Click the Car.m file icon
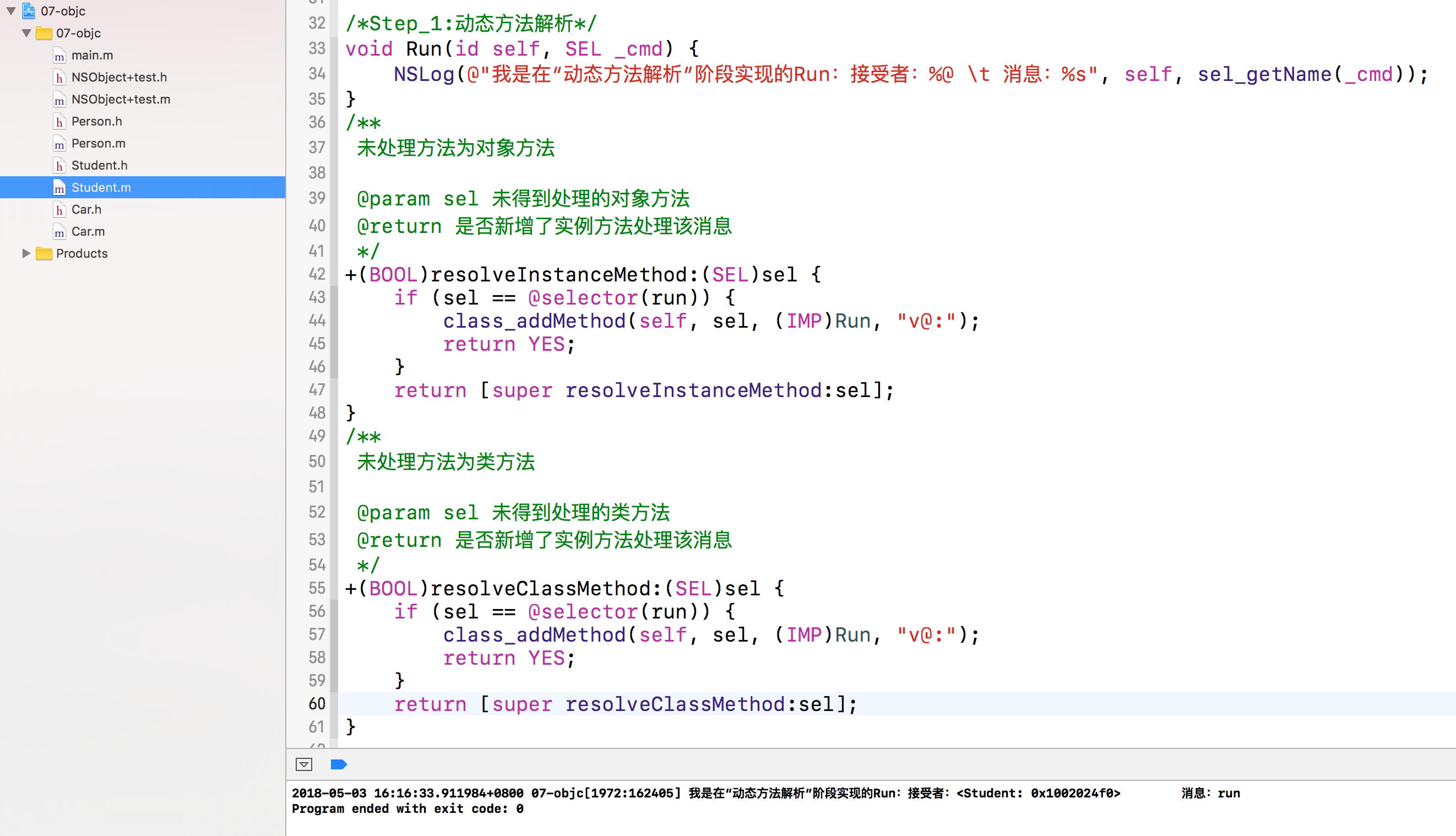1456x836 pixels. point(59,232)
